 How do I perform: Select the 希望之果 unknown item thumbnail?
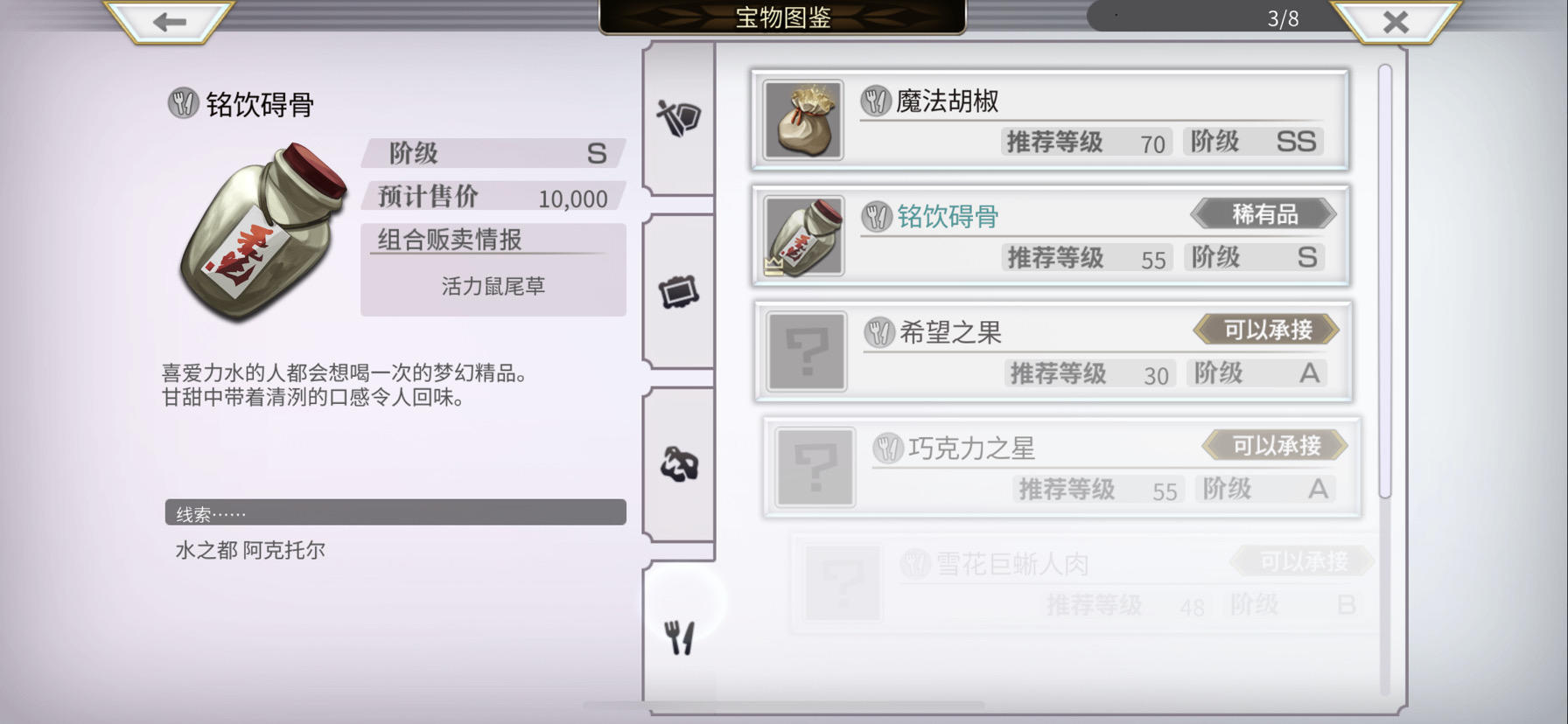click(807, 352)
